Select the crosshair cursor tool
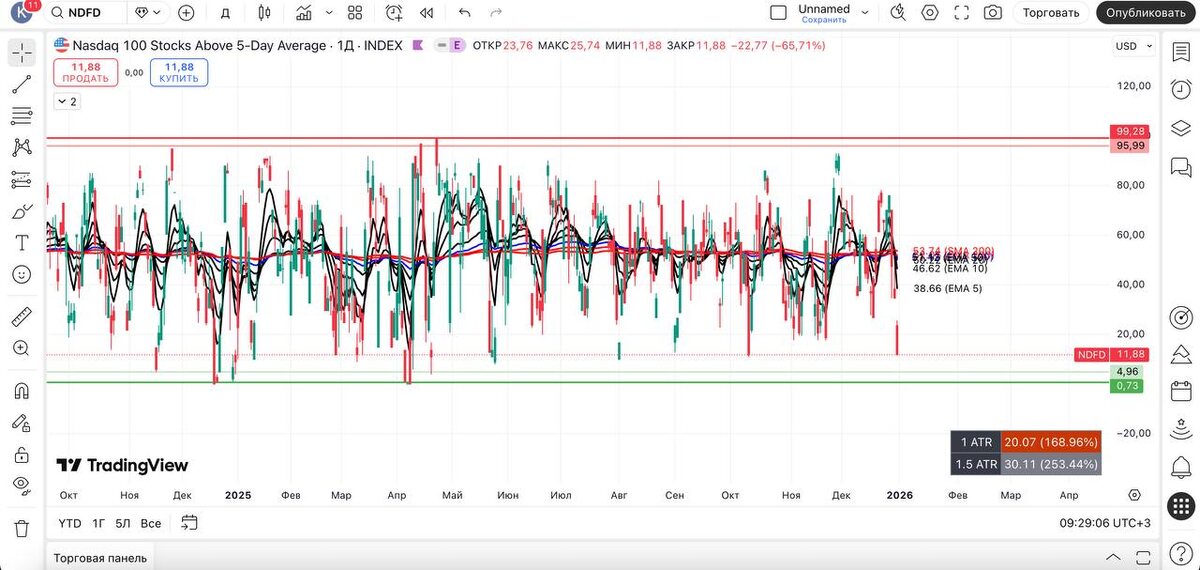This screenshot has width=1200, height=570. [x=21, y=53]
